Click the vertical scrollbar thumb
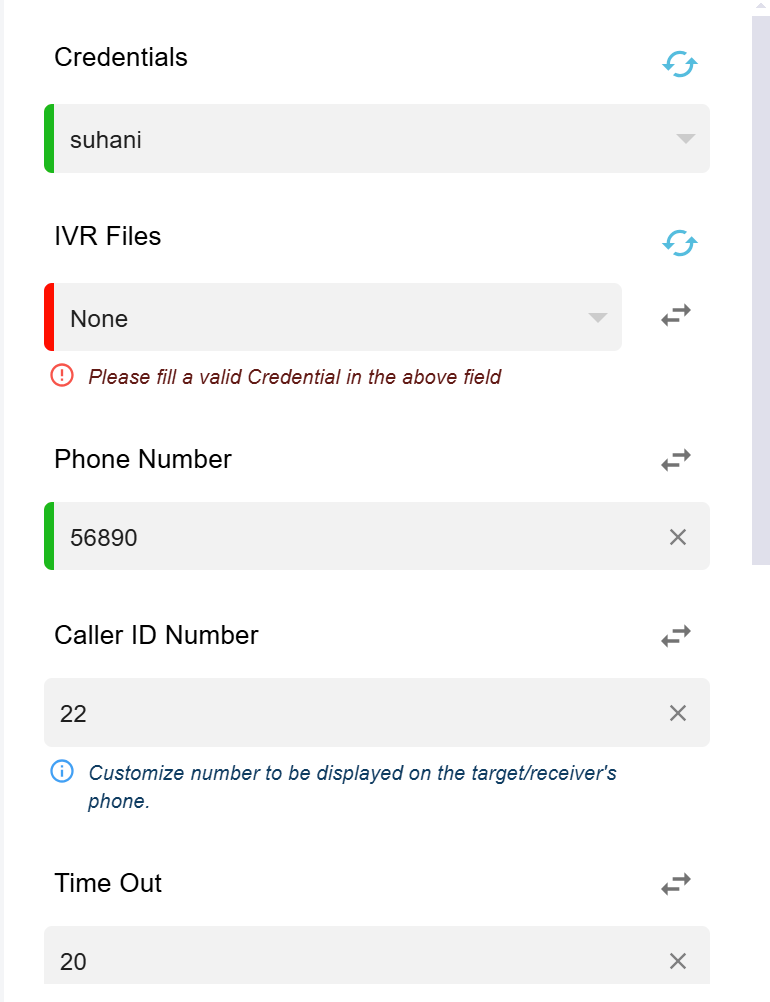This screenshot has height=1002, width=770. click(x=761, y=291)
